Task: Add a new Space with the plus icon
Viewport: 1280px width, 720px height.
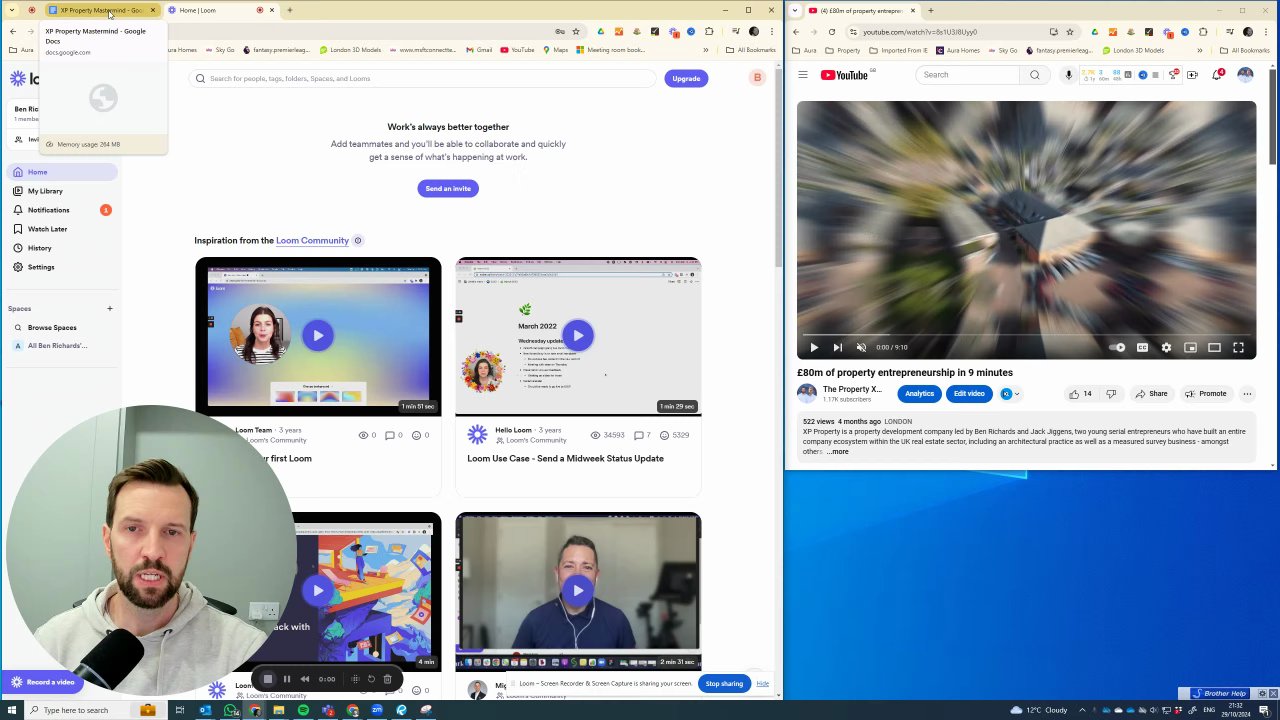Action: 110,309
